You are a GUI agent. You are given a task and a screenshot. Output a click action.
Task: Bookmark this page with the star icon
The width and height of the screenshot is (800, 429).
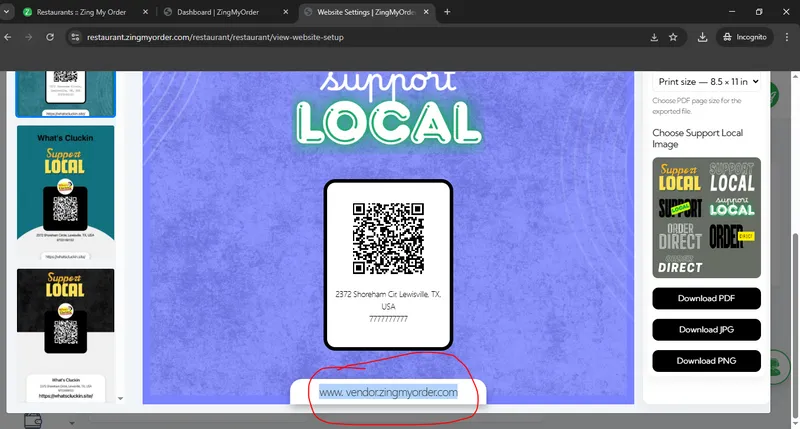click(674, 37)
